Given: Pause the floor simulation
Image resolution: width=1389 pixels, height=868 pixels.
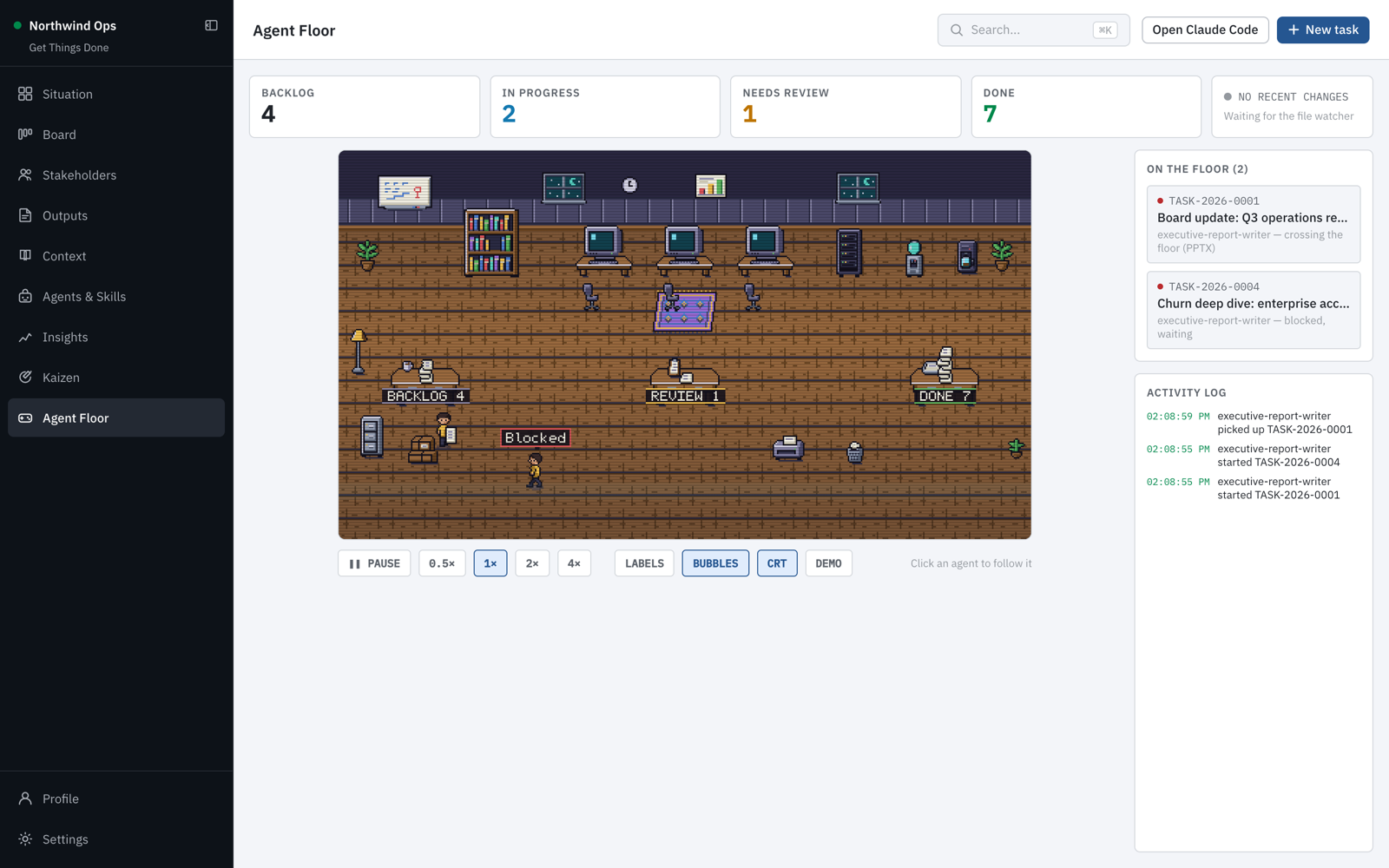Looking at the screenshot, I should [x=374, y=563].
